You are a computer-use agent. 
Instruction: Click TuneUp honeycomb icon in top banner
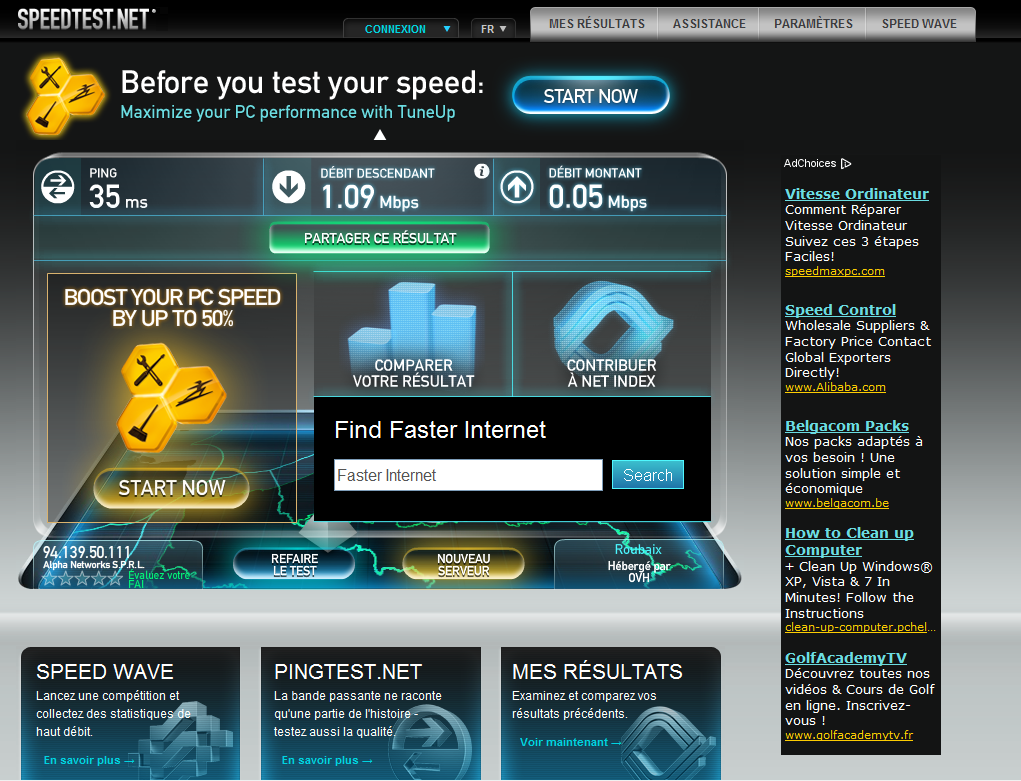62,96
